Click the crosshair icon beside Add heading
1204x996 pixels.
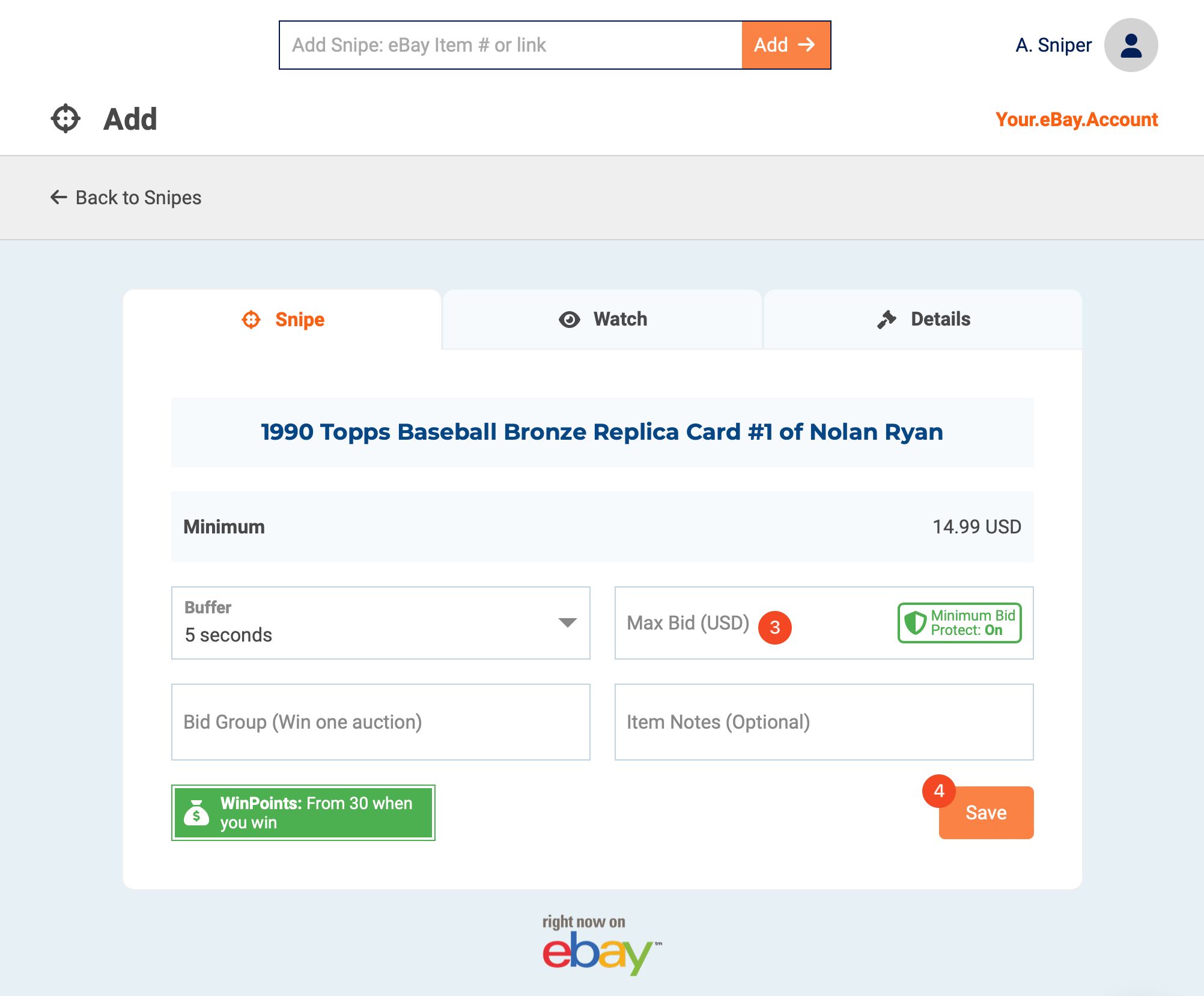[65, 118]
